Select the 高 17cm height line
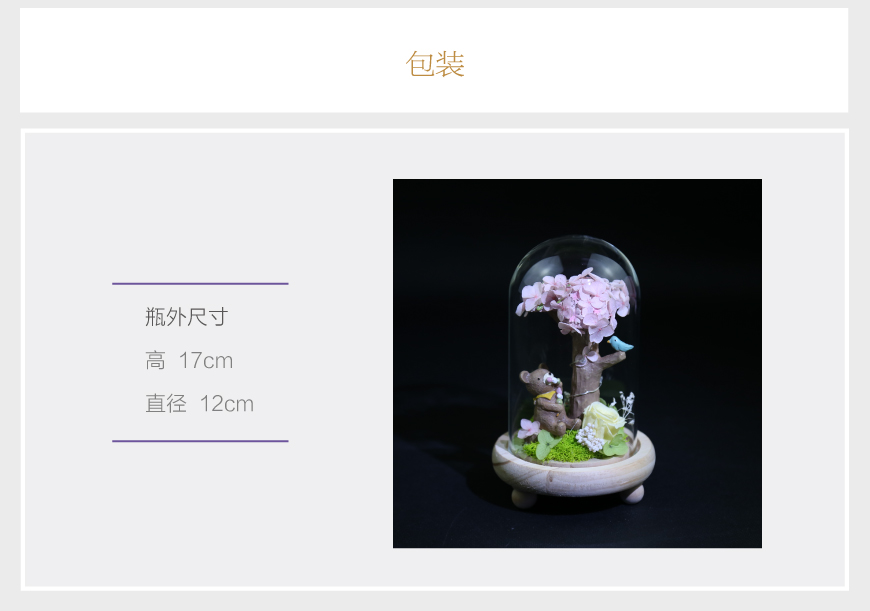Image resolution: width=870 pixels, height=611 pixels. 189,360
